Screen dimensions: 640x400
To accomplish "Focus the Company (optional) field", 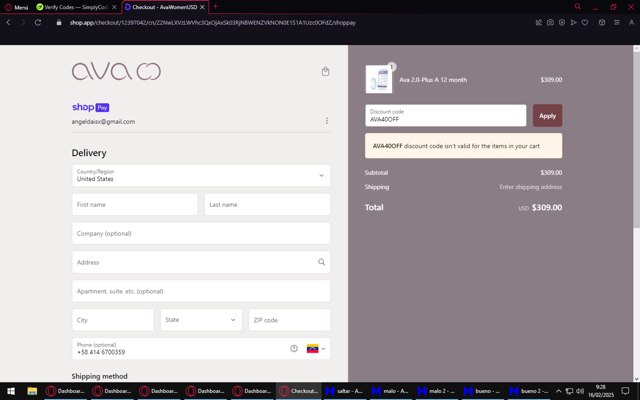I will (201, 233).
